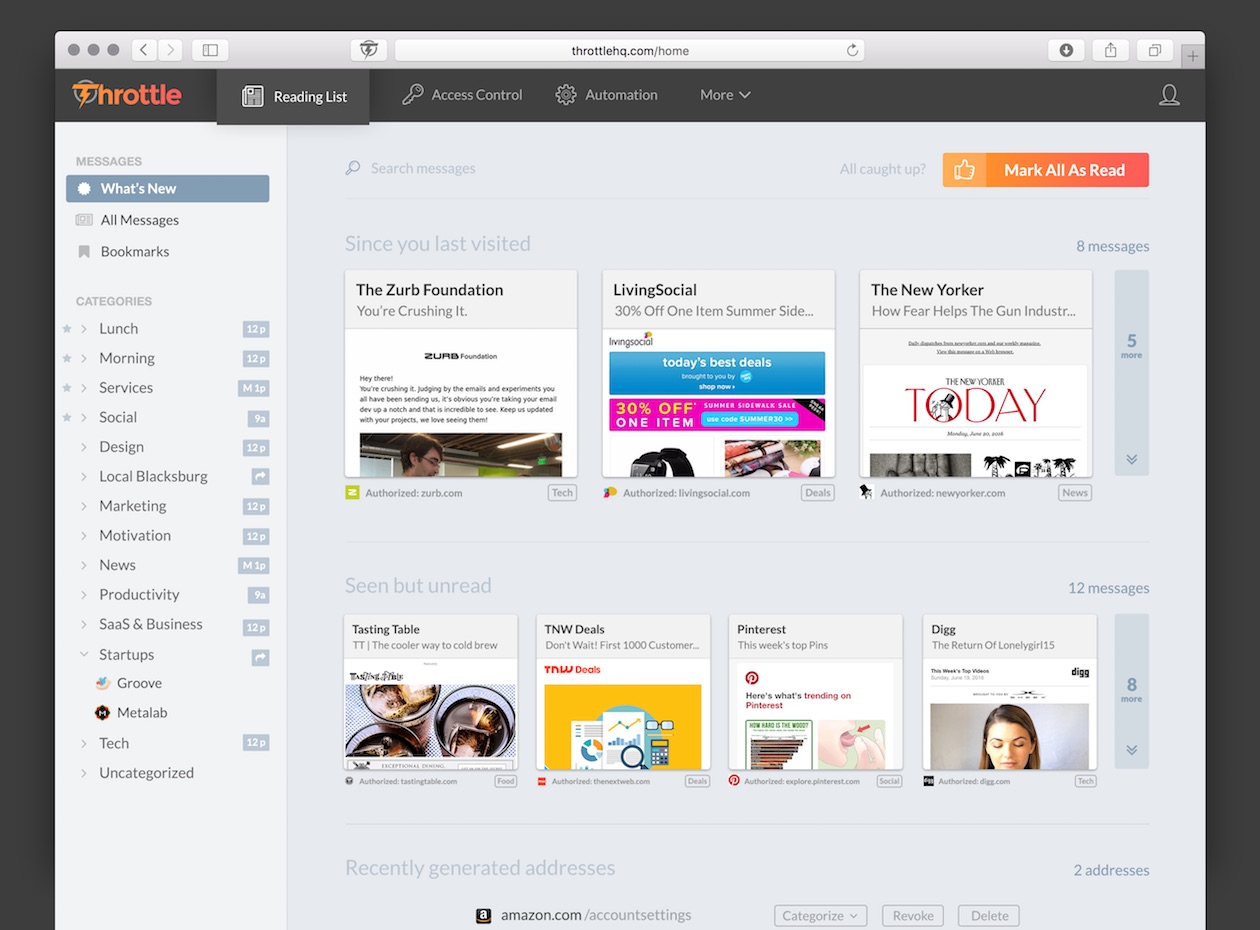Toggle the star next to Morning category
1260x930 pixels.
click(x=67, y=358)
